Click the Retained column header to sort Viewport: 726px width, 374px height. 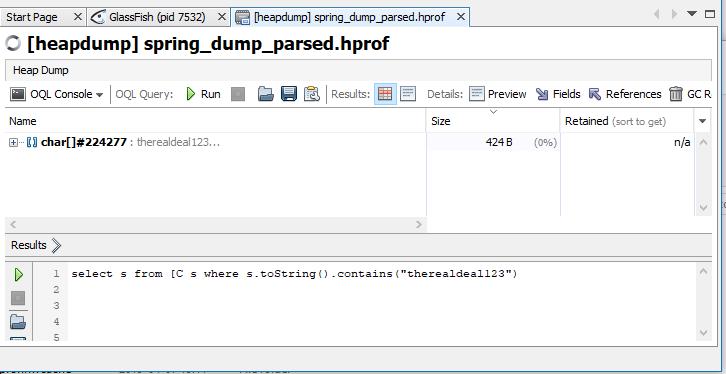tap(626, 121)
